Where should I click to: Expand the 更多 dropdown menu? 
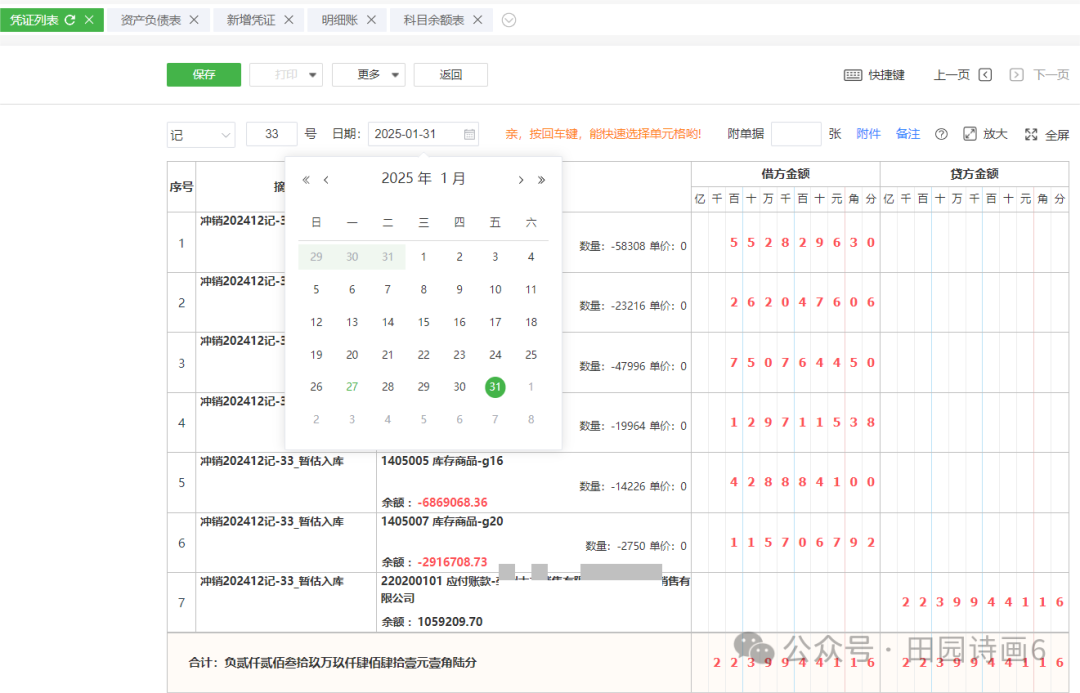click(x=396, y=75)
